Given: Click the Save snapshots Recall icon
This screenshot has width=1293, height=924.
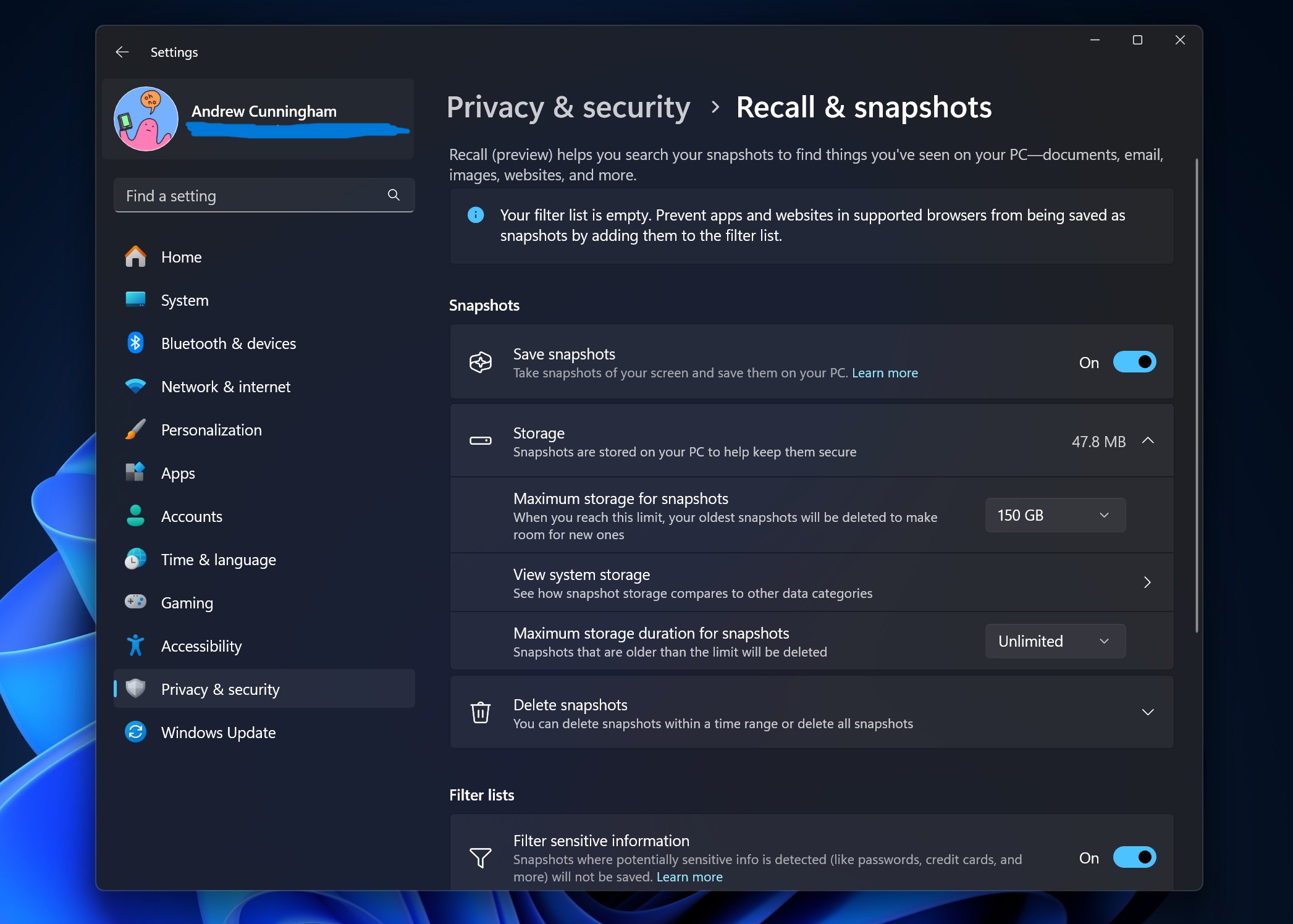Looking at the screenshot, I should pyautogui.click(x=481, y=363).
